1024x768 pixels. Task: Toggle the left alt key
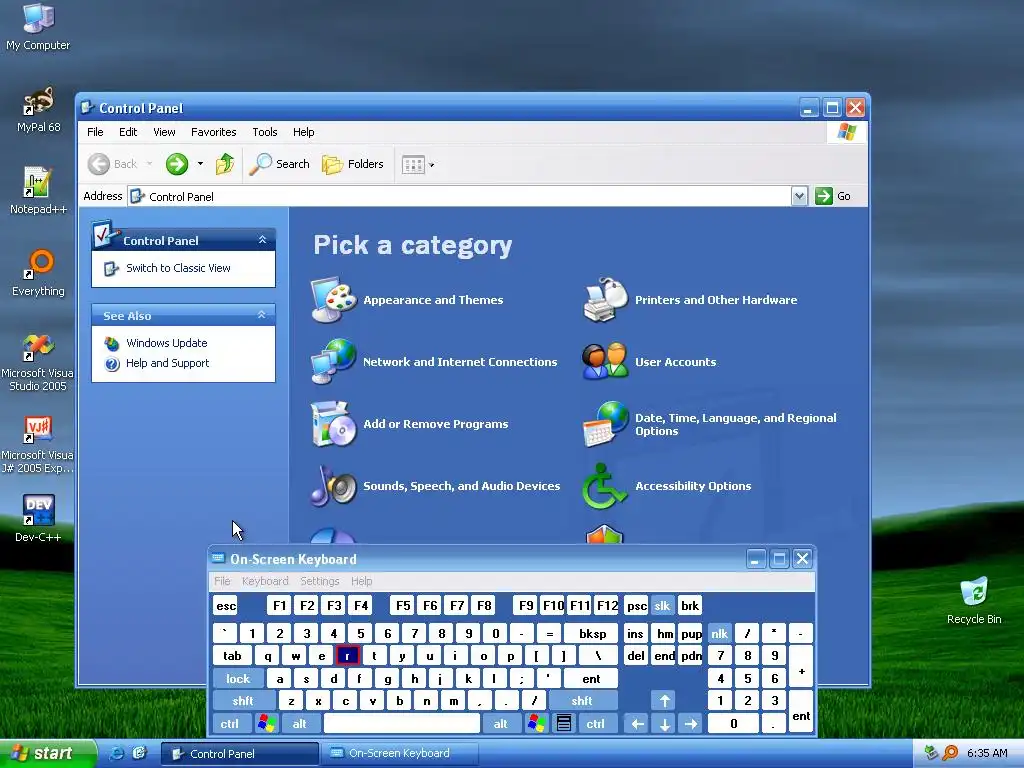click(x=300, y=724)
